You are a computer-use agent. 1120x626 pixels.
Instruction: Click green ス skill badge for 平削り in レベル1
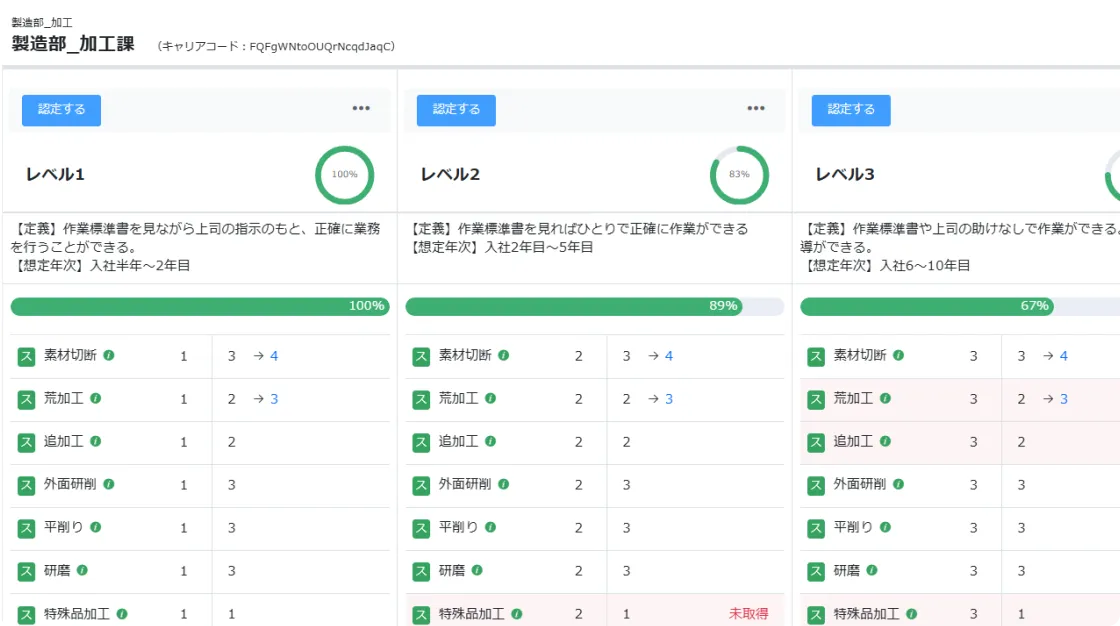(27, 528)
